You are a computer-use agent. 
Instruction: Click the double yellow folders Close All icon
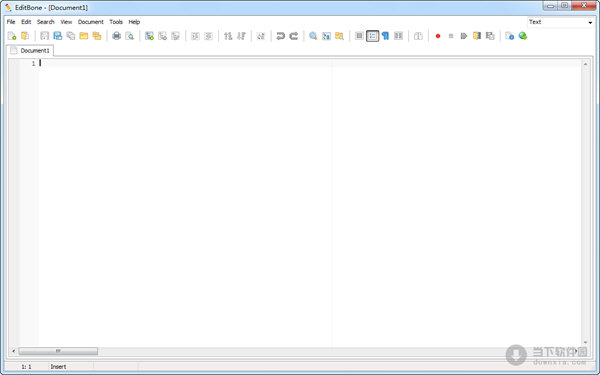coord(97,36)
